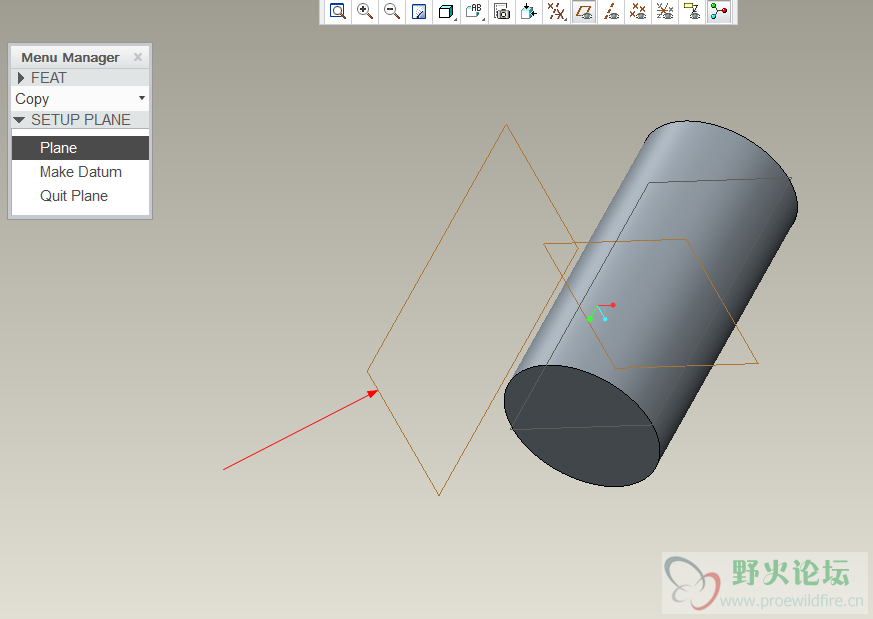Image resolution: width=873 pixels, height=619 pixels.
Task: Toggle annotation display icon
Action: (x=692, y=11)
